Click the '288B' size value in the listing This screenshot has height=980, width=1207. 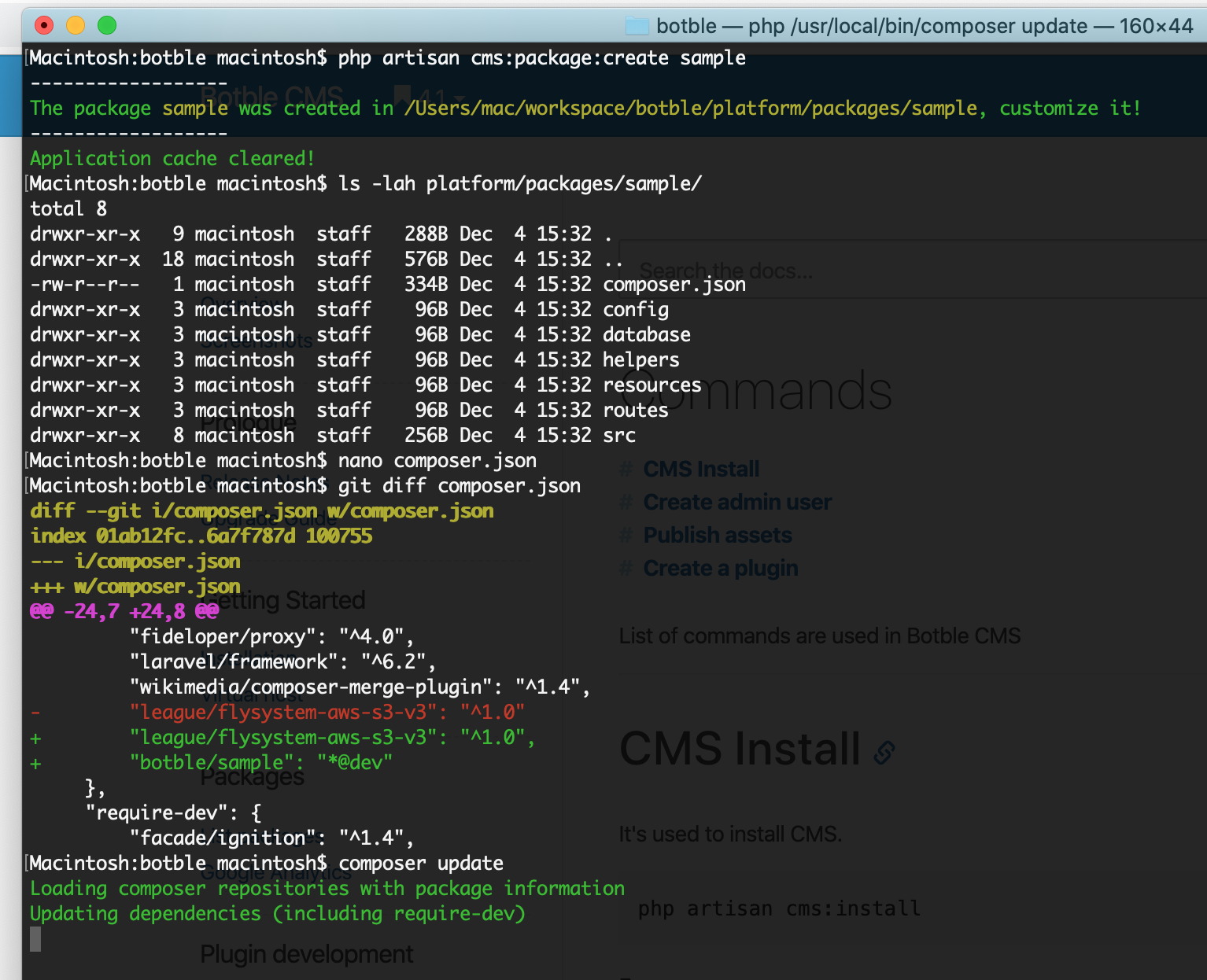426,234
